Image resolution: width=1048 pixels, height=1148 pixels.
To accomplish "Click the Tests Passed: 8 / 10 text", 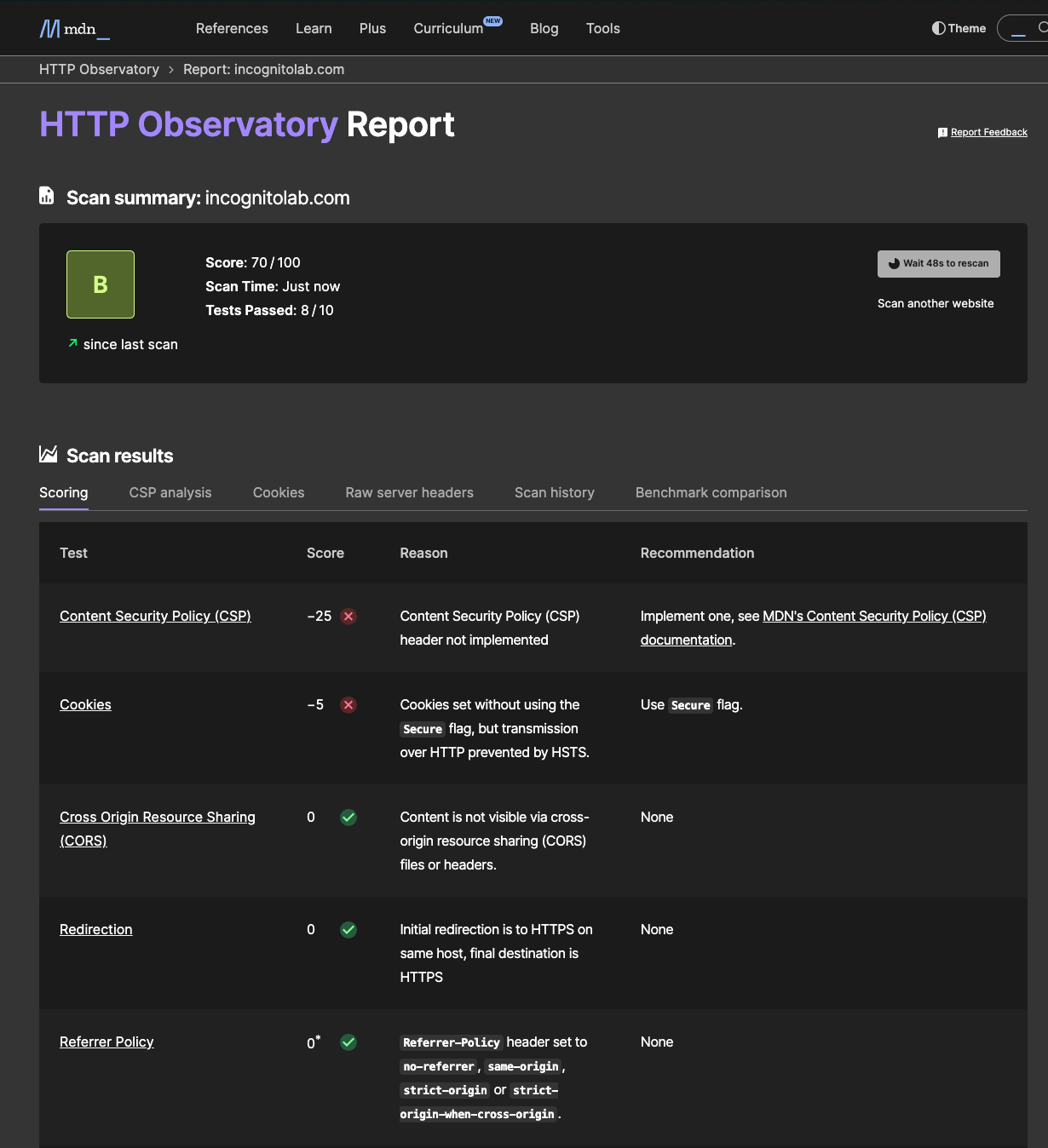I will click(269, 310).
